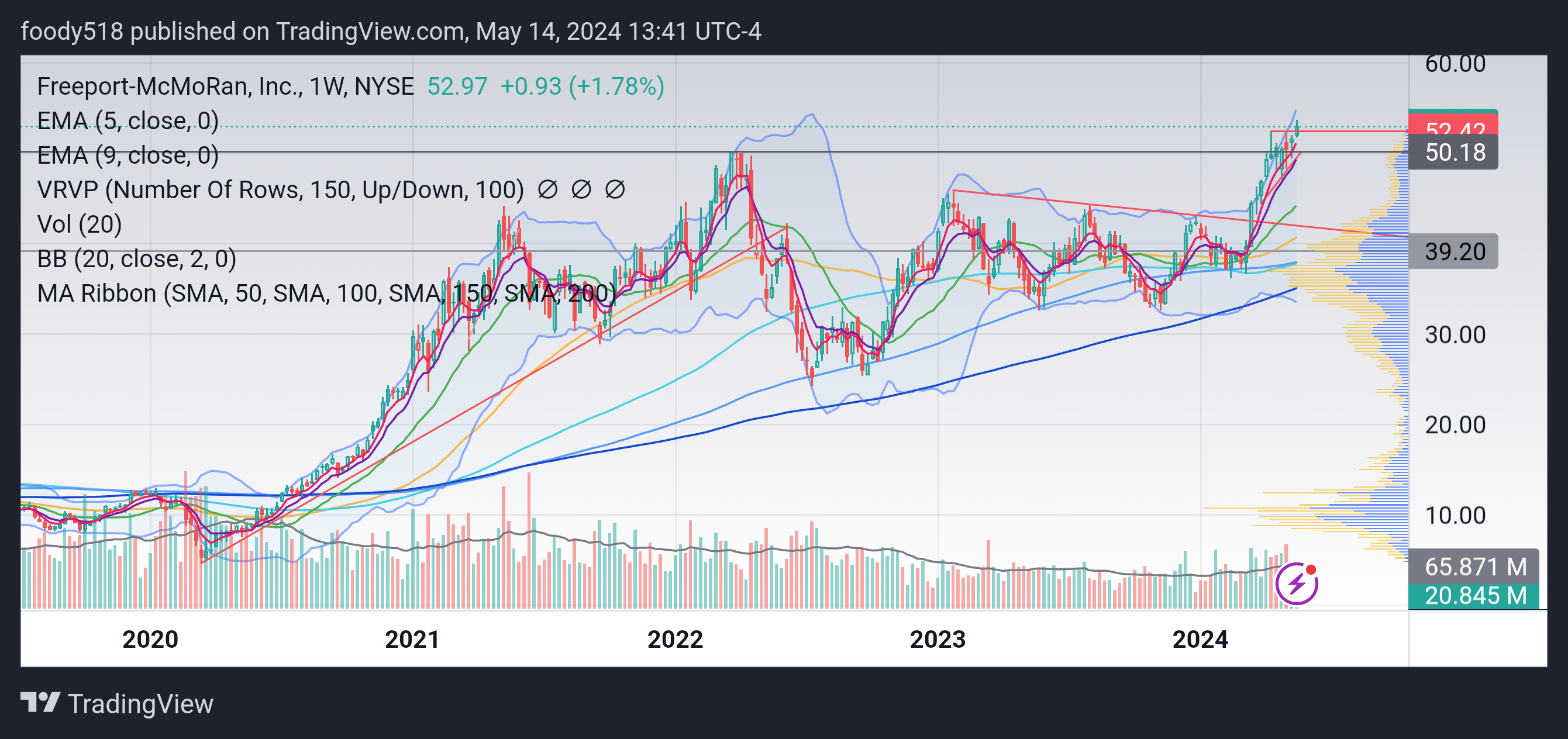Image resolution: width=1568 pixels, height=739 pixels.
Task: Click the first ∅ symbol after VRVP
Action: [x=547, y=190]
